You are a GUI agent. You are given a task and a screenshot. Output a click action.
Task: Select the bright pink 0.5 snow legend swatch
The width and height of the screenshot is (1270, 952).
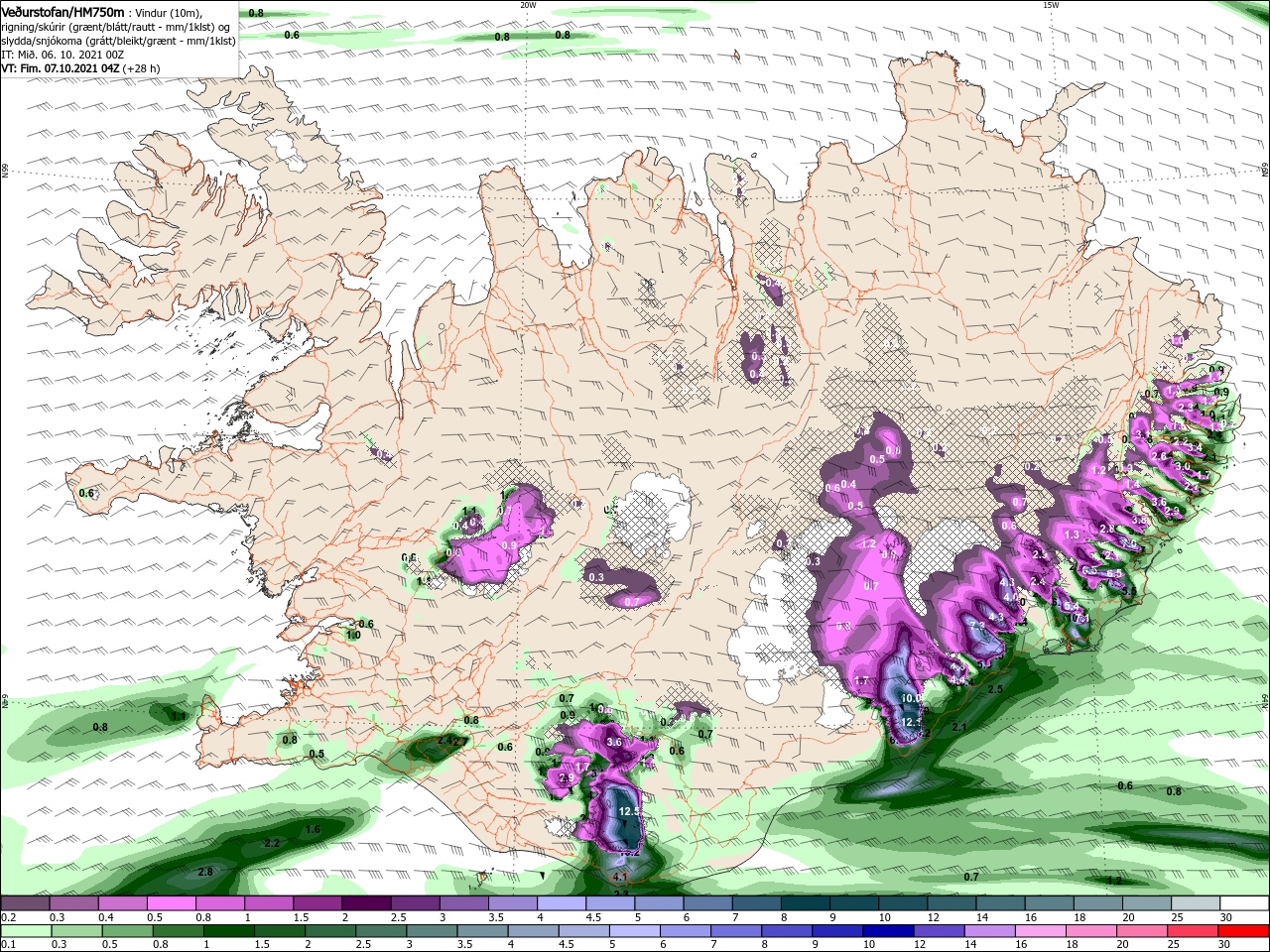(171, 904)
